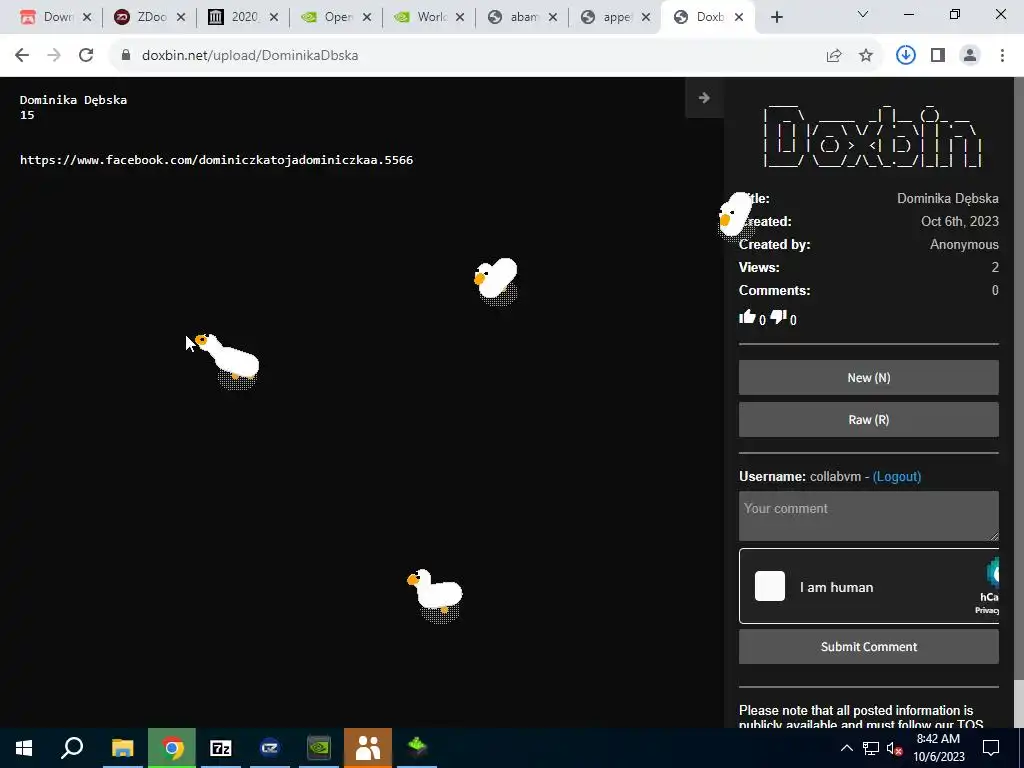This screenshot has height=768, width=1024.
Task: Switch to the 'Open' tab
Action: coord(338,18)
